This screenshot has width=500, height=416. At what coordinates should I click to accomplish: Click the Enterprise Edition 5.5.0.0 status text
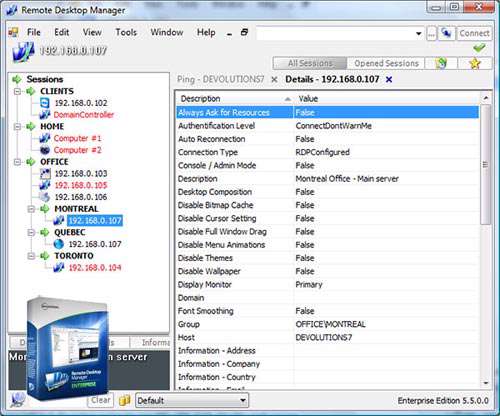[443, 401]
